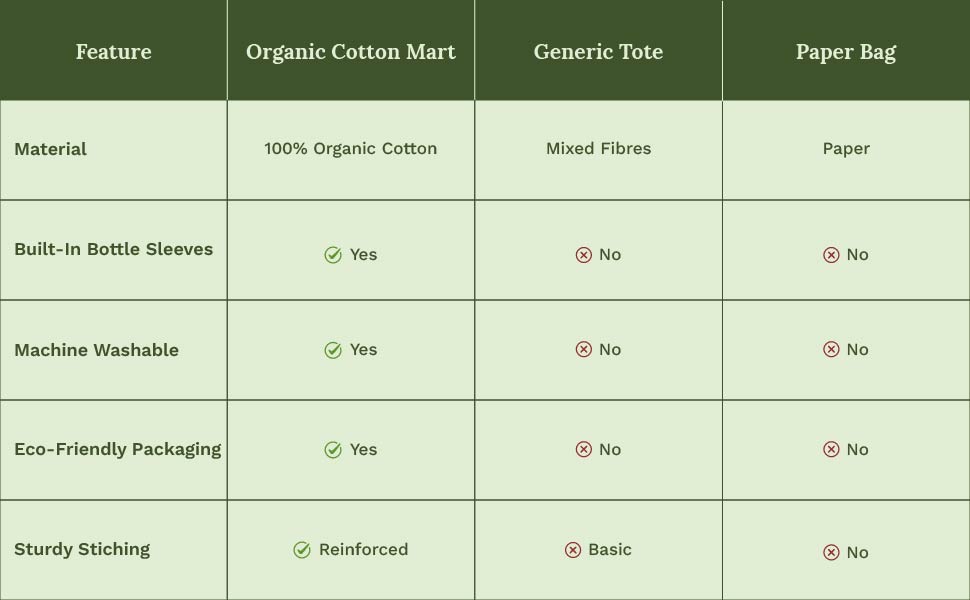
Task: Click the green checkmark for Built-In Bottle Sleeves
Action: (x=333, y=255)
